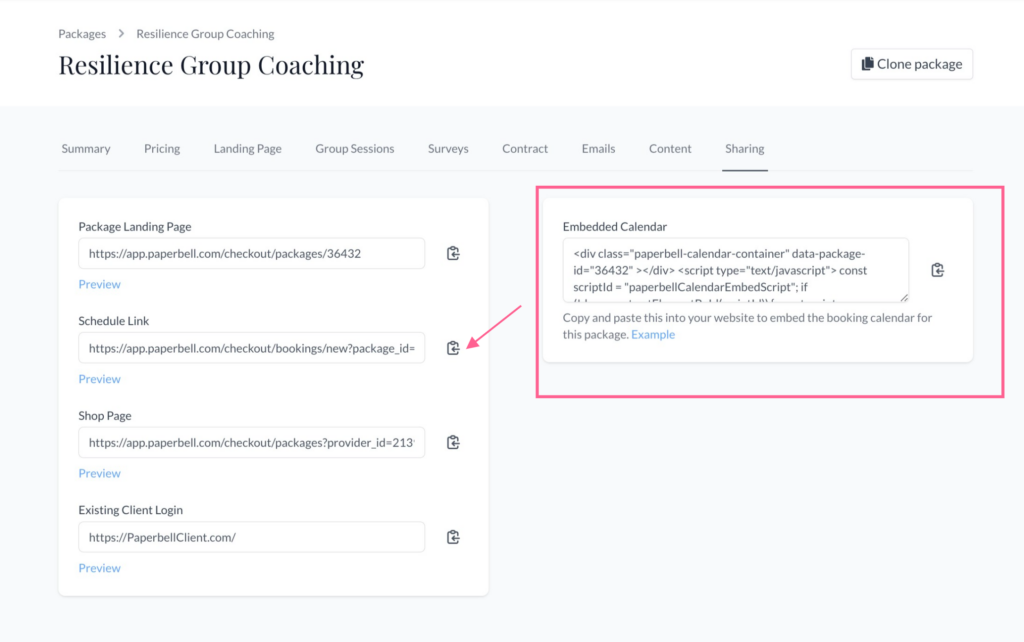
Task: Go to the Group Sessions tab
Action: (355, 149)
